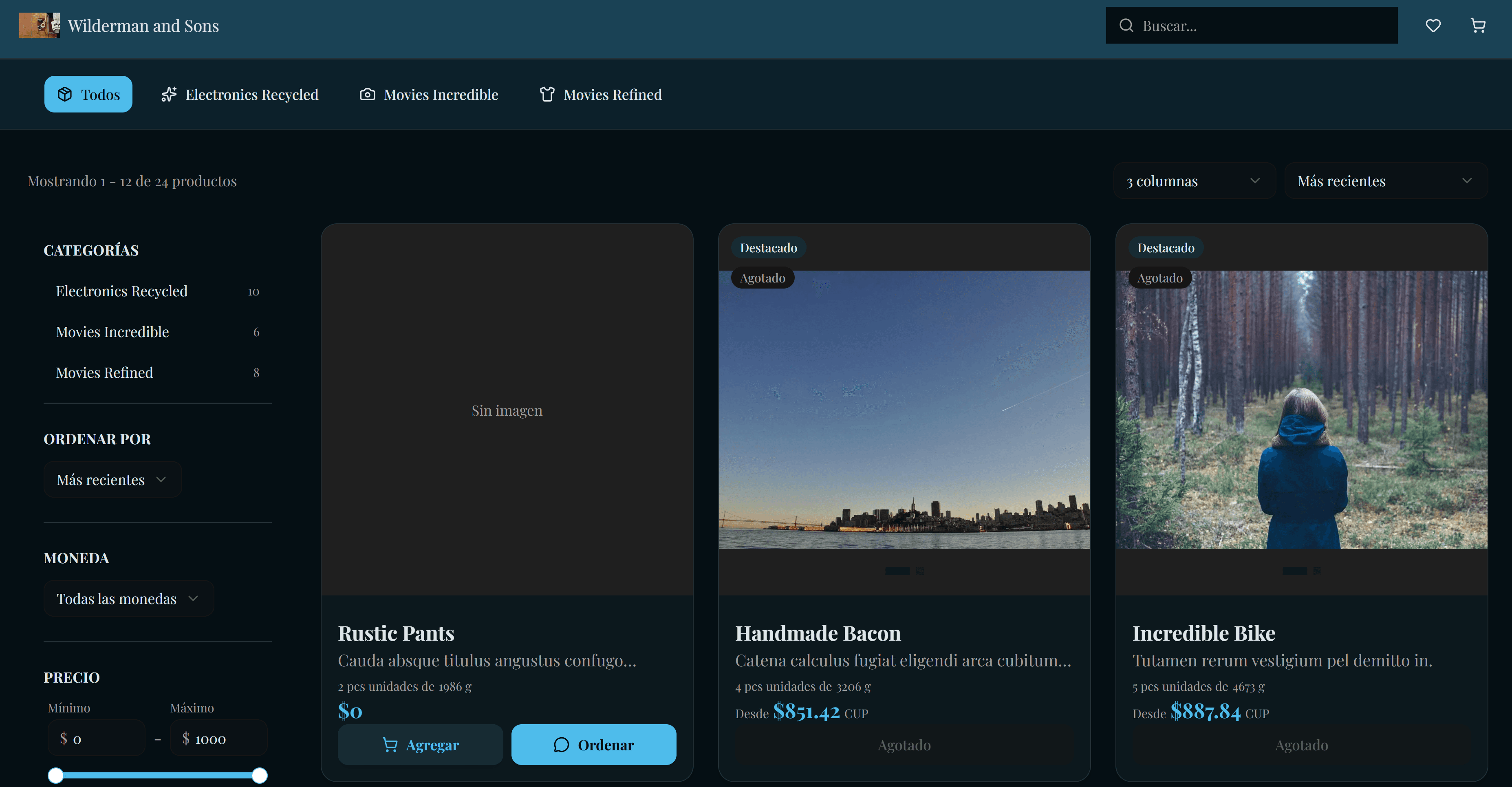Filter by Movies Incredible sidebar category

point(112,332)
